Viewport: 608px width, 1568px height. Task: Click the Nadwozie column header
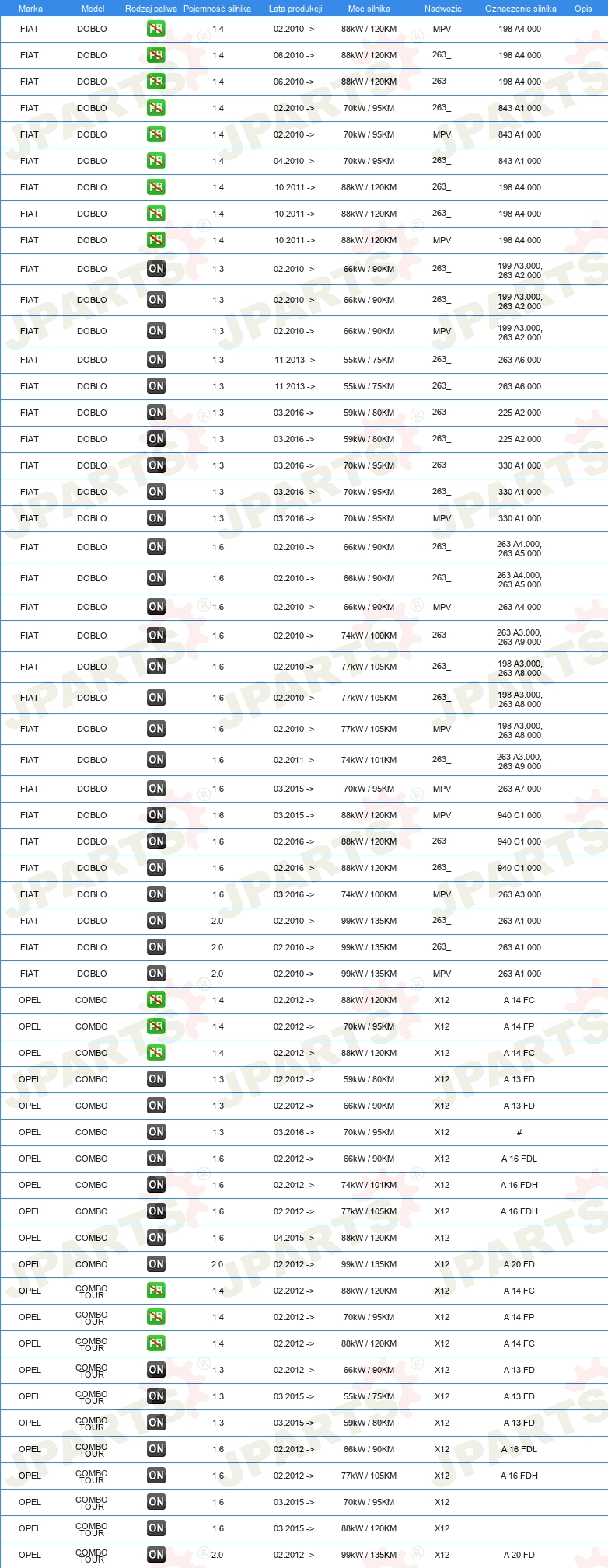tap(443, 9)
